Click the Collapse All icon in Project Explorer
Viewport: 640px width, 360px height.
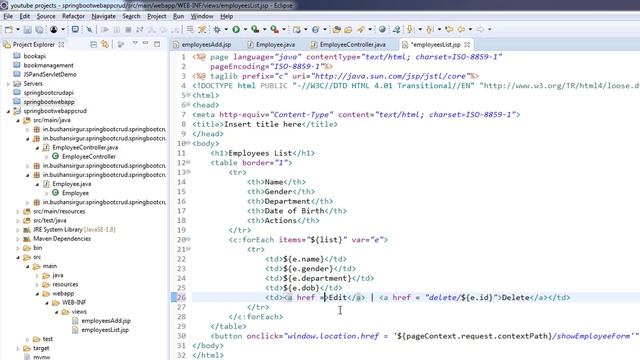click(93, 44)
